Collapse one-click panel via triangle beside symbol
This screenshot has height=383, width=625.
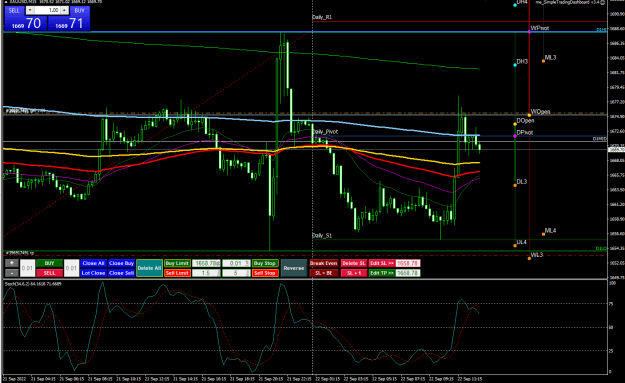coord(6,2)
